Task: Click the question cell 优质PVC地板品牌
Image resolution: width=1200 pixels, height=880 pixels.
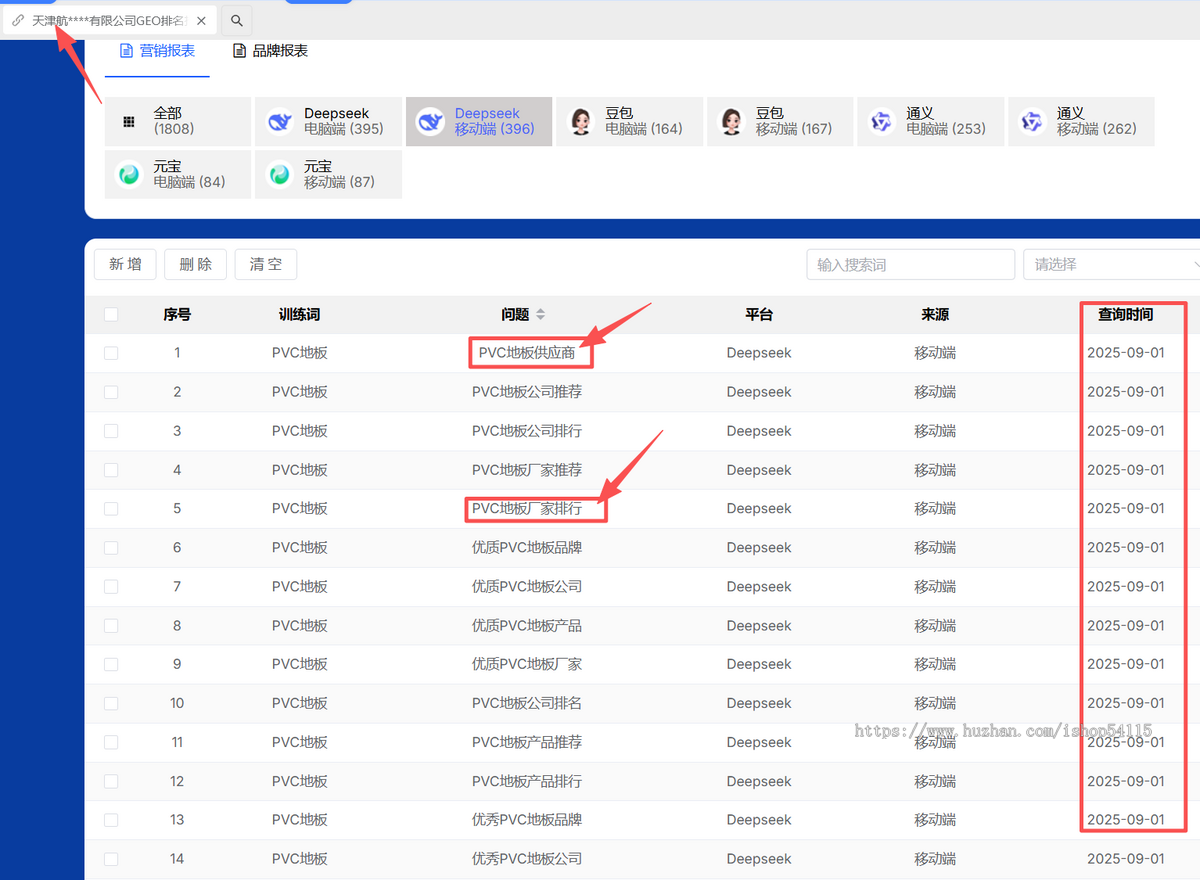Action: 527,548
